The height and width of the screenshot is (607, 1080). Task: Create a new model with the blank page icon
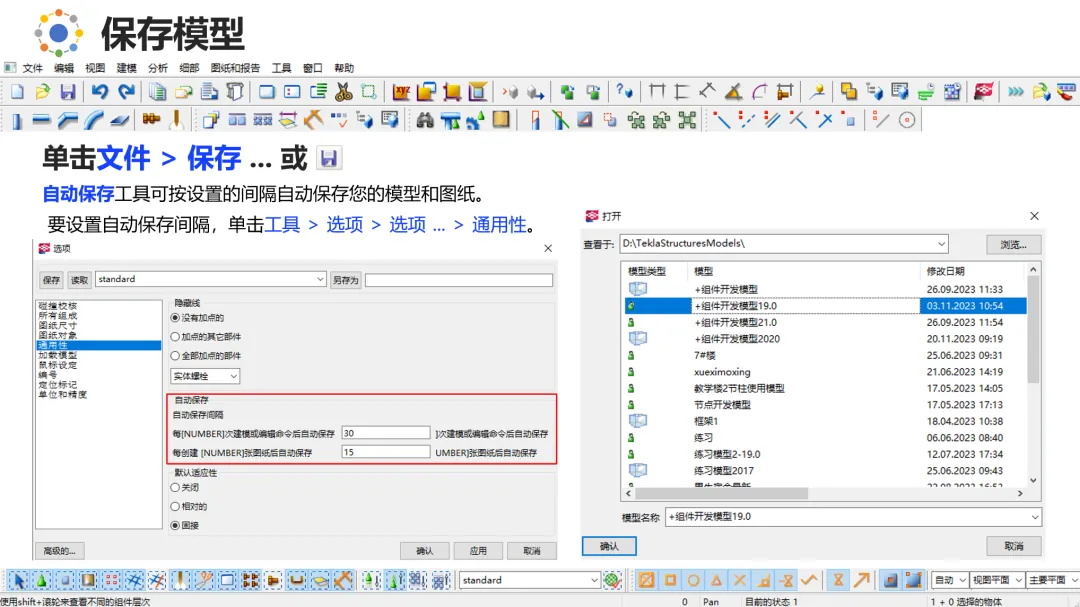click(17, 92)
